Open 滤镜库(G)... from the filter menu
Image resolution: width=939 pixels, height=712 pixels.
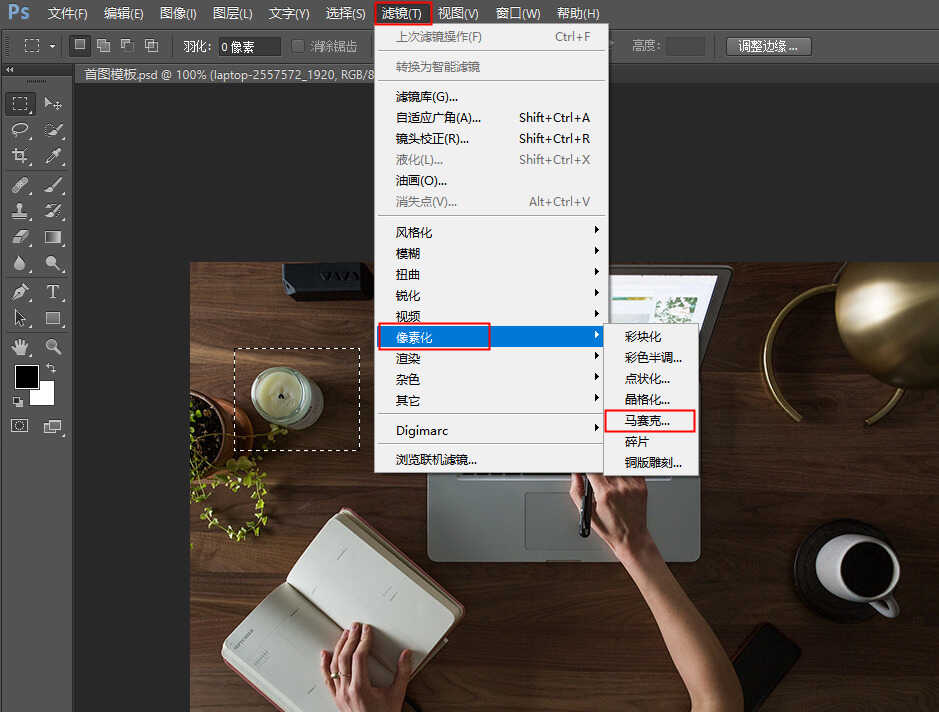[x=427, y=97]
